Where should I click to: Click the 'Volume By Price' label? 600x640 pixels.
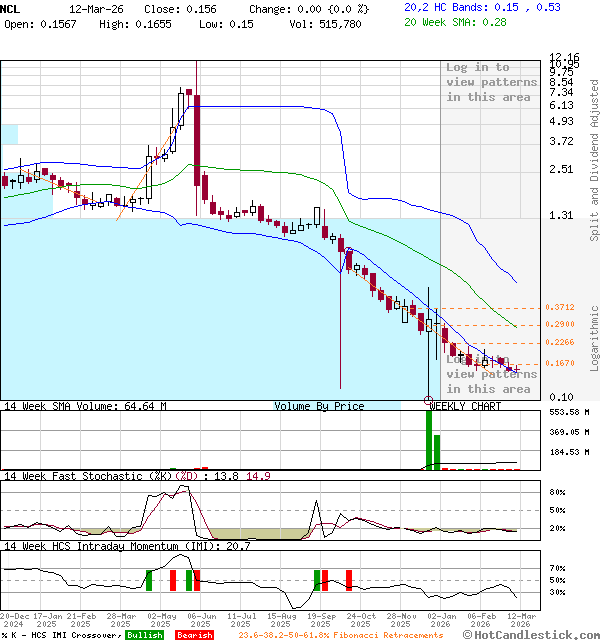[320, 406]
